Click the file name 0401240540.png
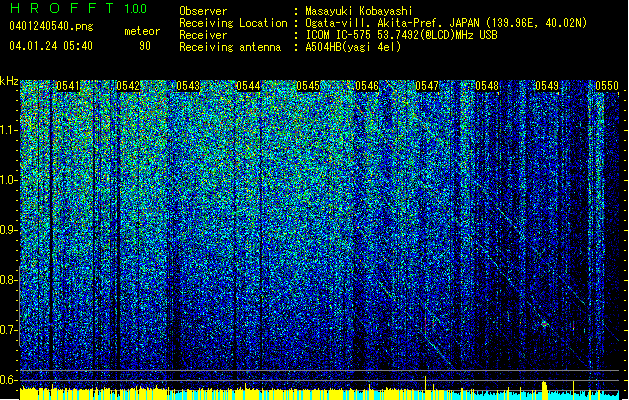 (x=51, y=27)
